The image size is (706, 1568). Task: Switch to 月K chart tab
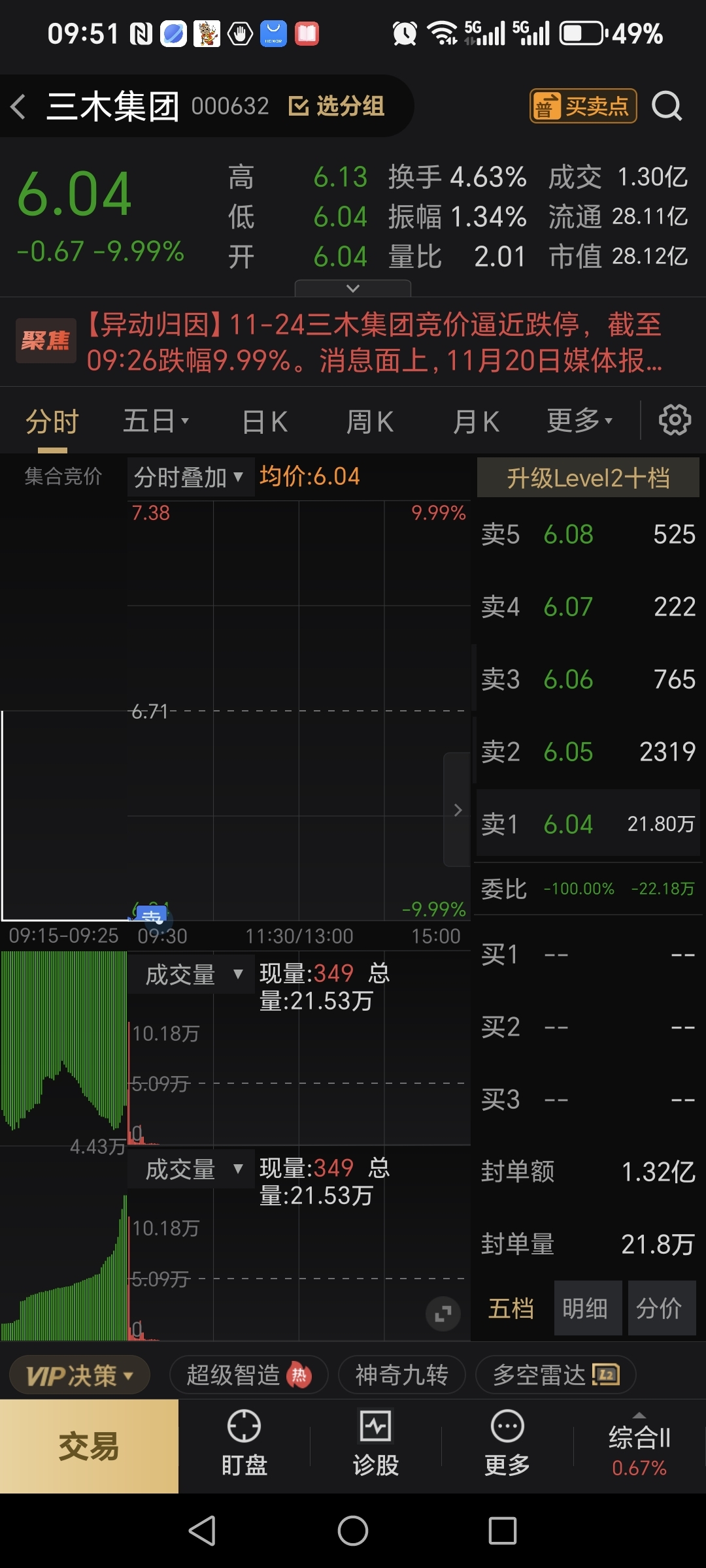[x=477, y=421]
